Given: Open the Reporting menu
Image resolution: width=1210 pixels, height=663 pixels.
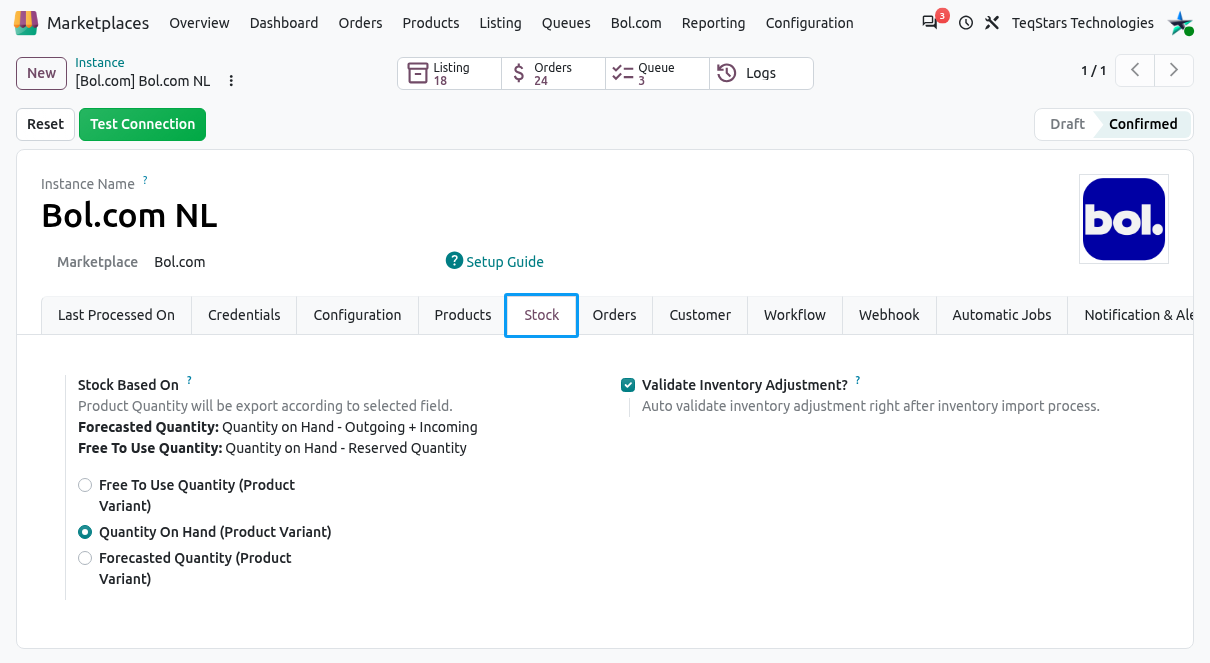Looking at the screenshot, I should pyautogui.click(x=713, y=22).
